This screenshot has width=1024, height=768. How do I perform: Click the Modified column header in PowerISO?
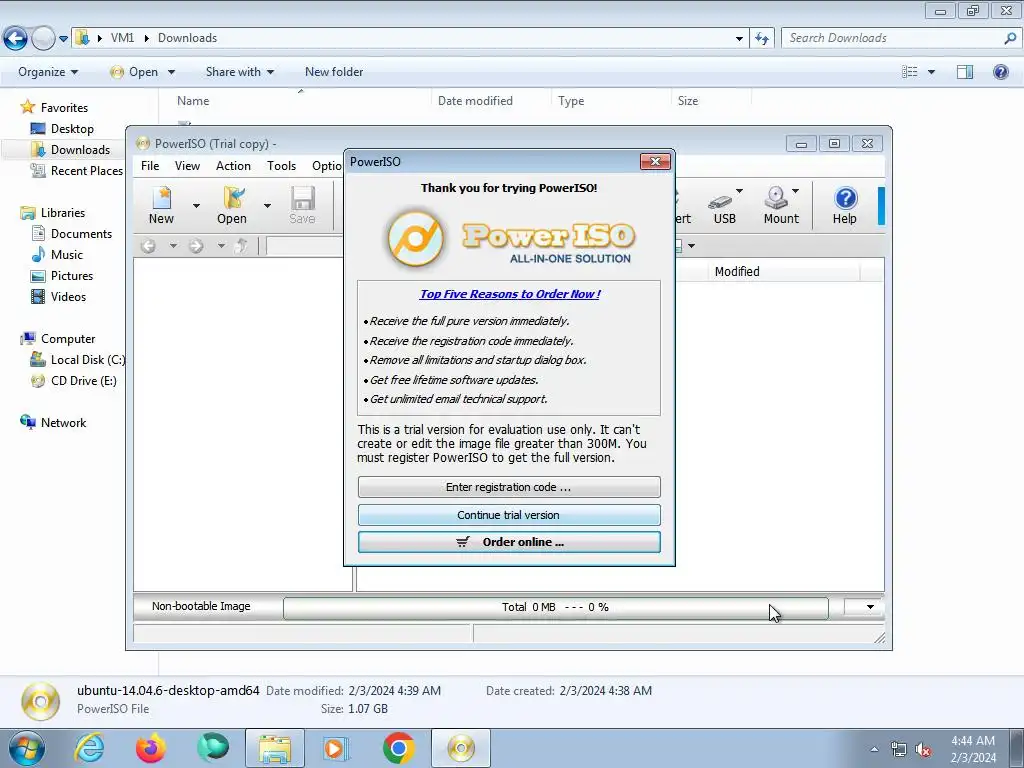pos(737,272)
